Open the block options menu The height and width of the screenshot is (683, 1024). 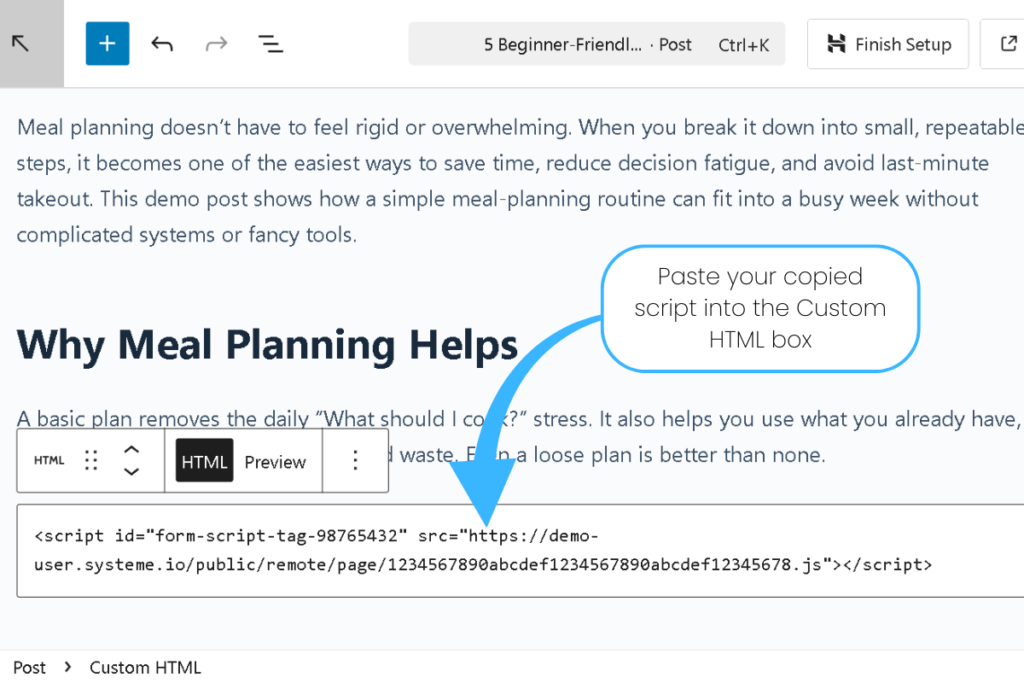[355, 460]
